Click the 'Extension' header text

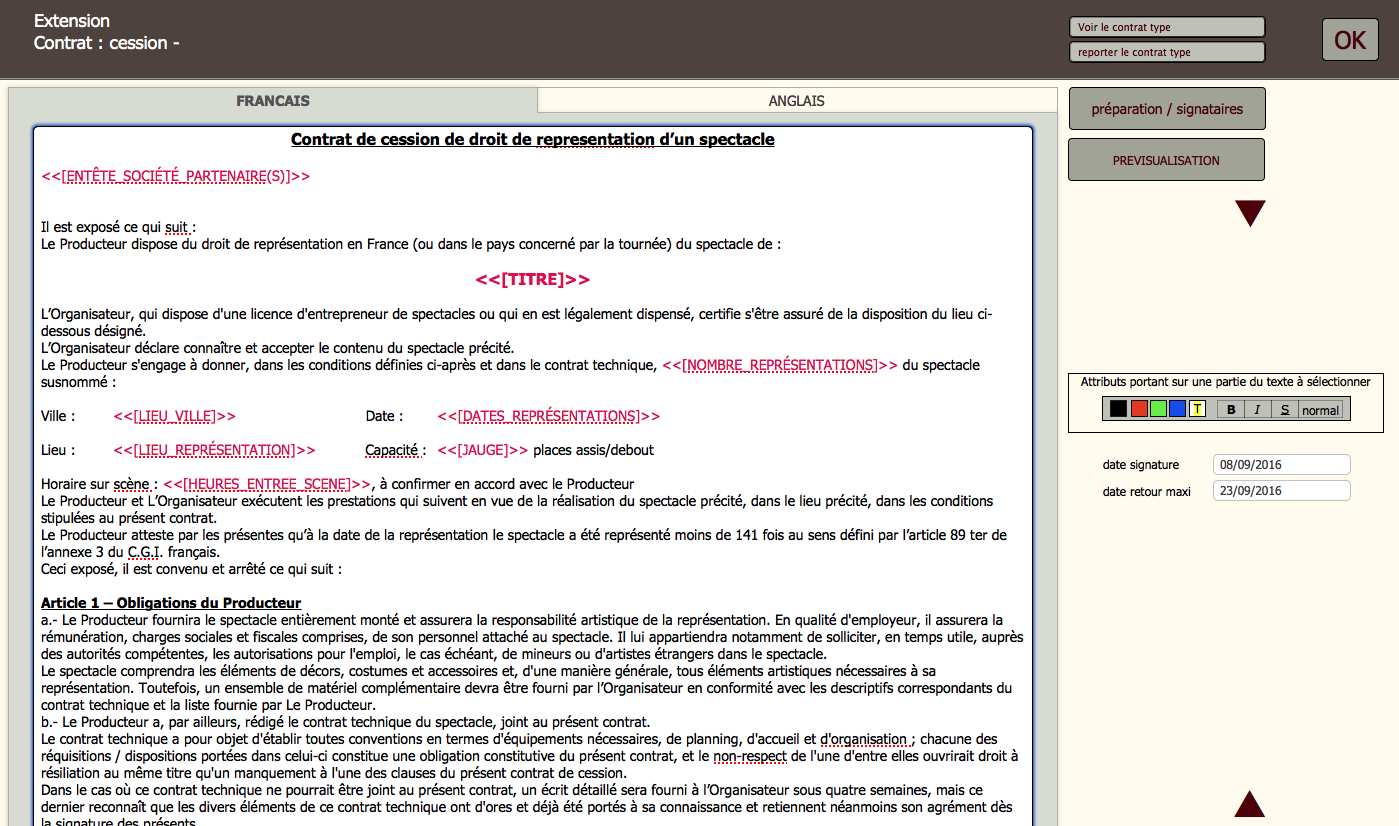(72, 21)
